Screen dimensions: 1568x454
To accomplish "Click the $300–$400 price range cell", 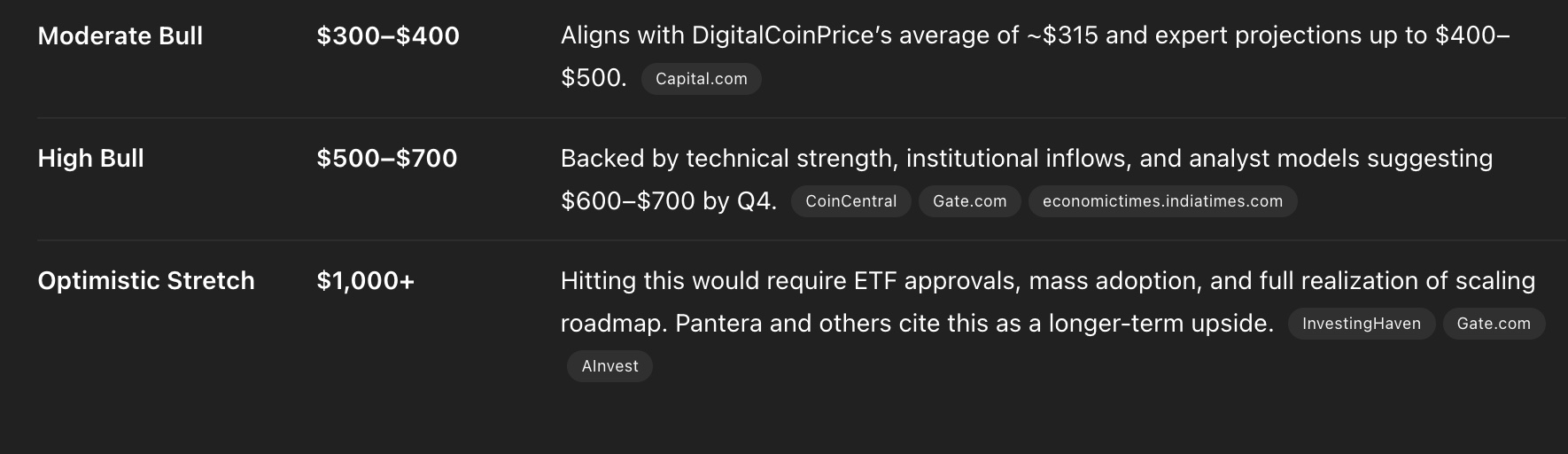I will [388, 35].
